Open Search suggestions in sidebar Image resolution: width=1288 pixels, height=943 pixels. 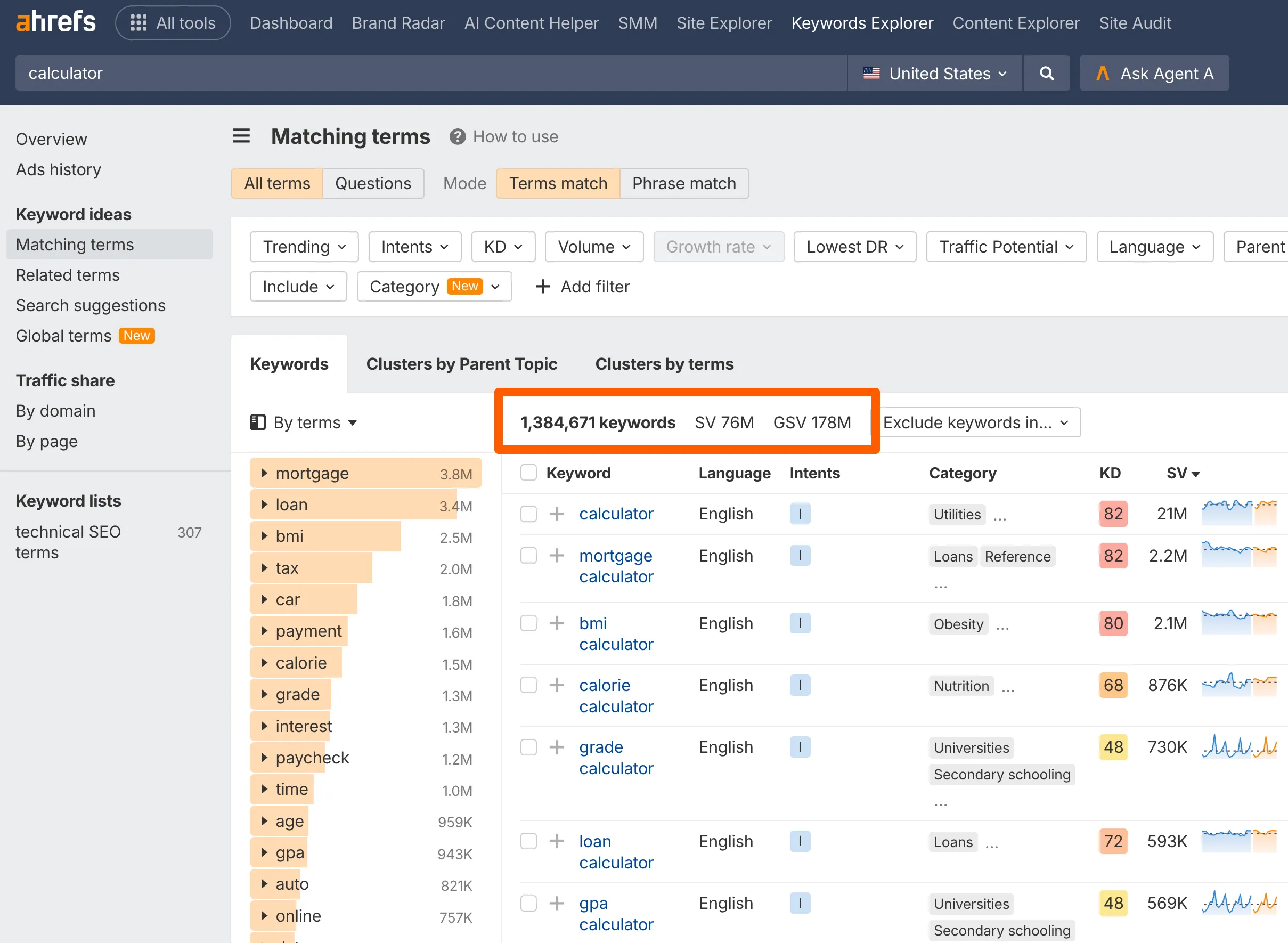tap(90, 305)
